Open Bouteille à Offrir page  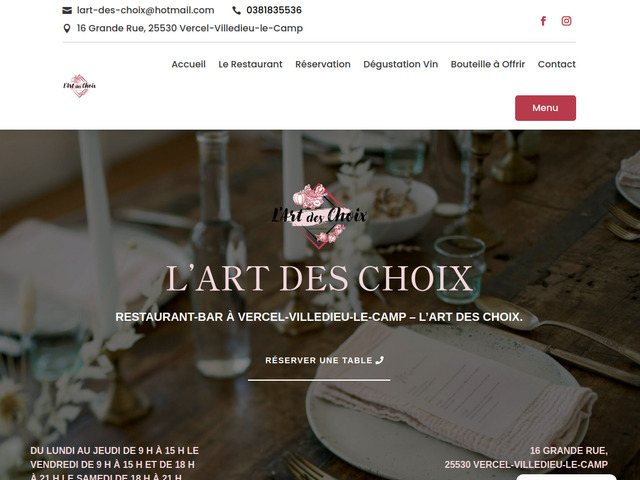[488, 64]
